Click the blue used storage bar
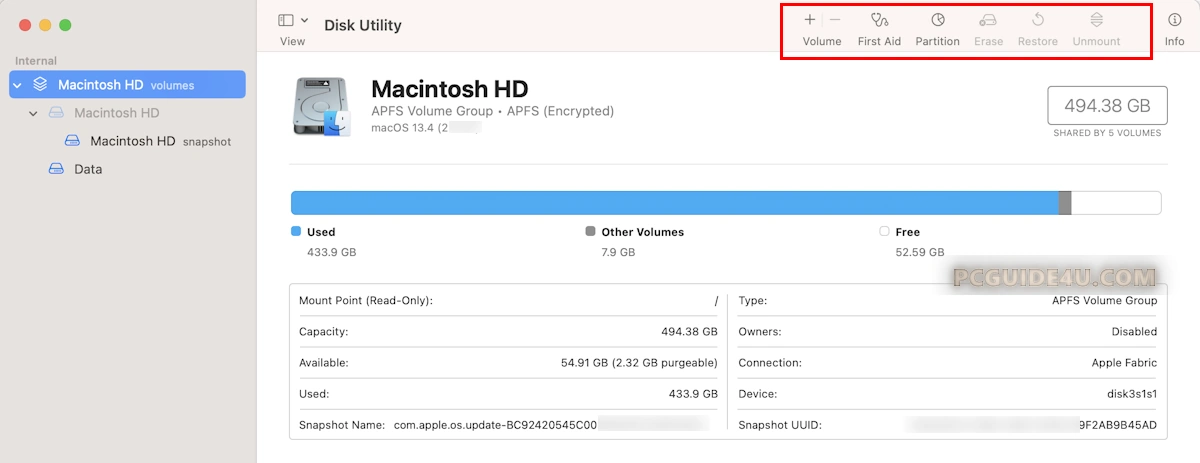This screenshot has height=463, width=1200. coord(674,203)
